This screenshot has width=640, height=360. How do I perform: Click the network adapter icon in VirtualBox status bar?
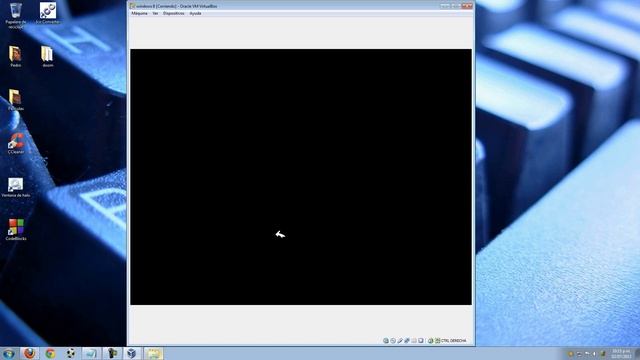coord(407,340)
